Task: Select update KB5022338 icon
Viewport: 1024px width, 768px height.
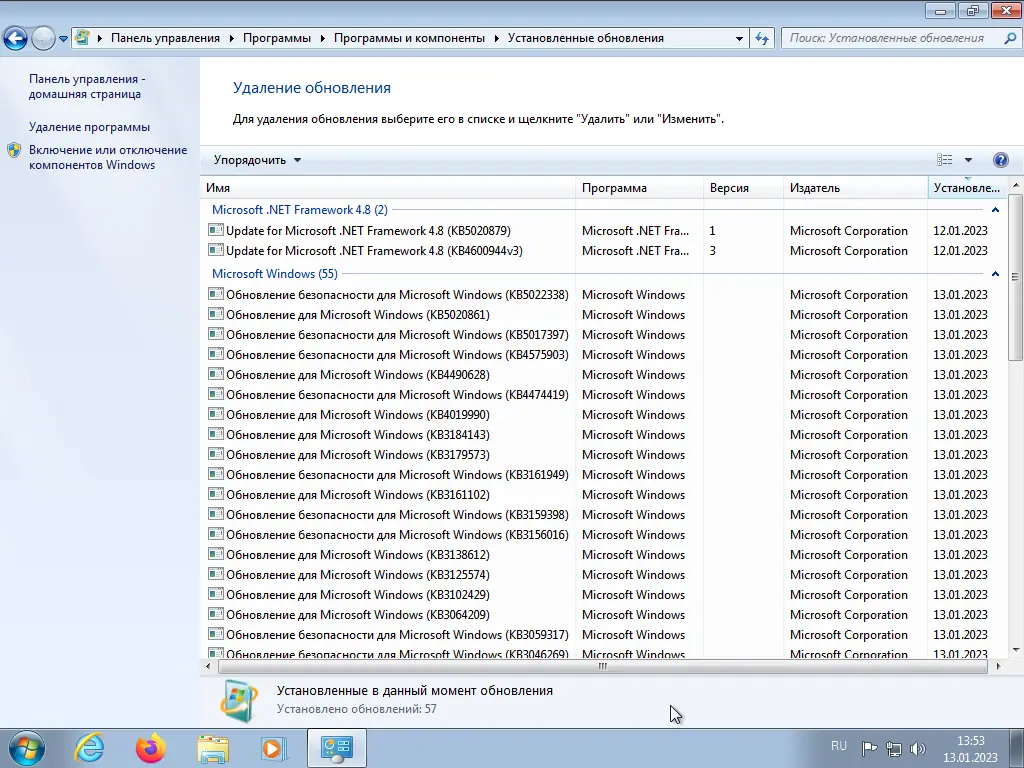Action: point(216,294)
